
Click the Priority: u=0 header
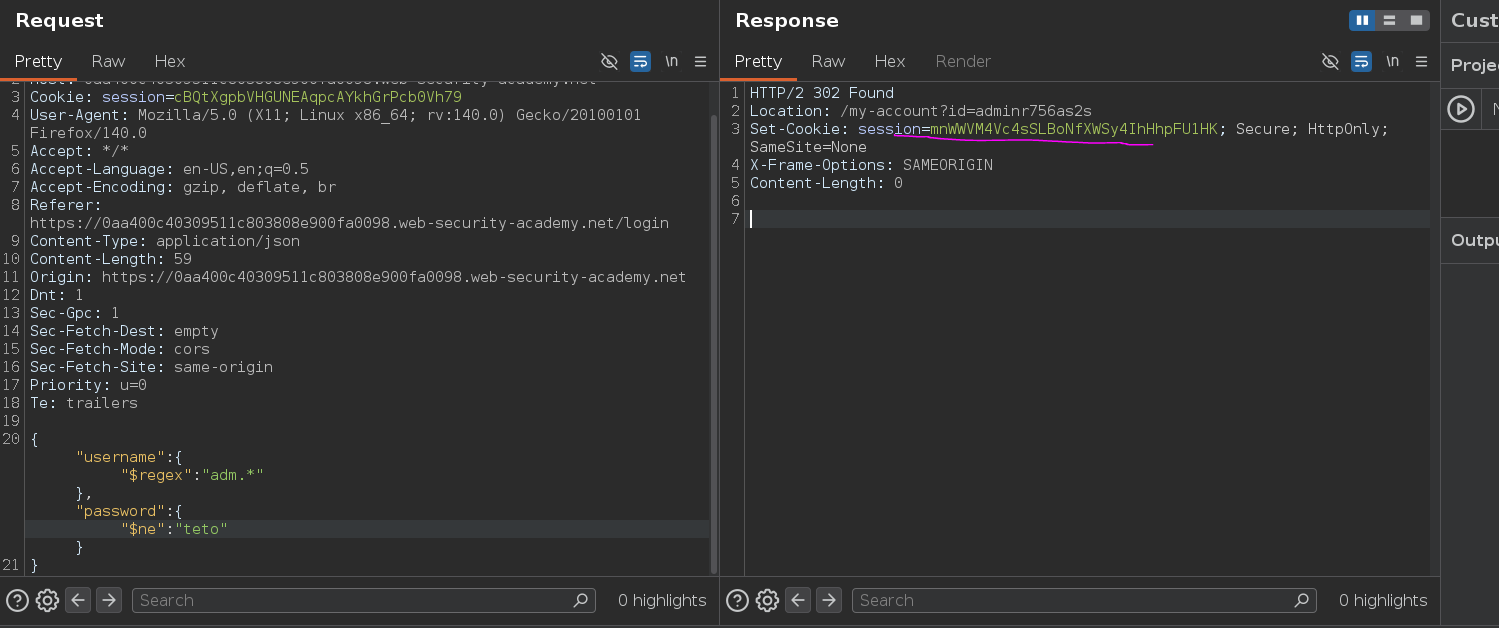tap(88, 385)
